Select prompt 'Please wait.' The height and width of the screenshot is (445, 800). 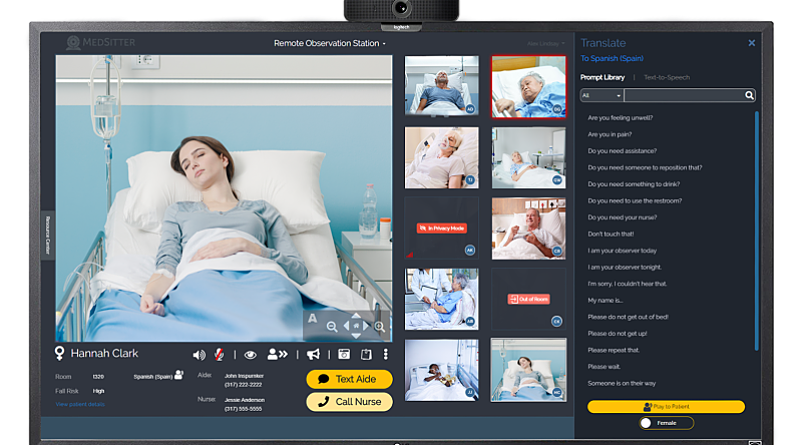pos(604,367)
